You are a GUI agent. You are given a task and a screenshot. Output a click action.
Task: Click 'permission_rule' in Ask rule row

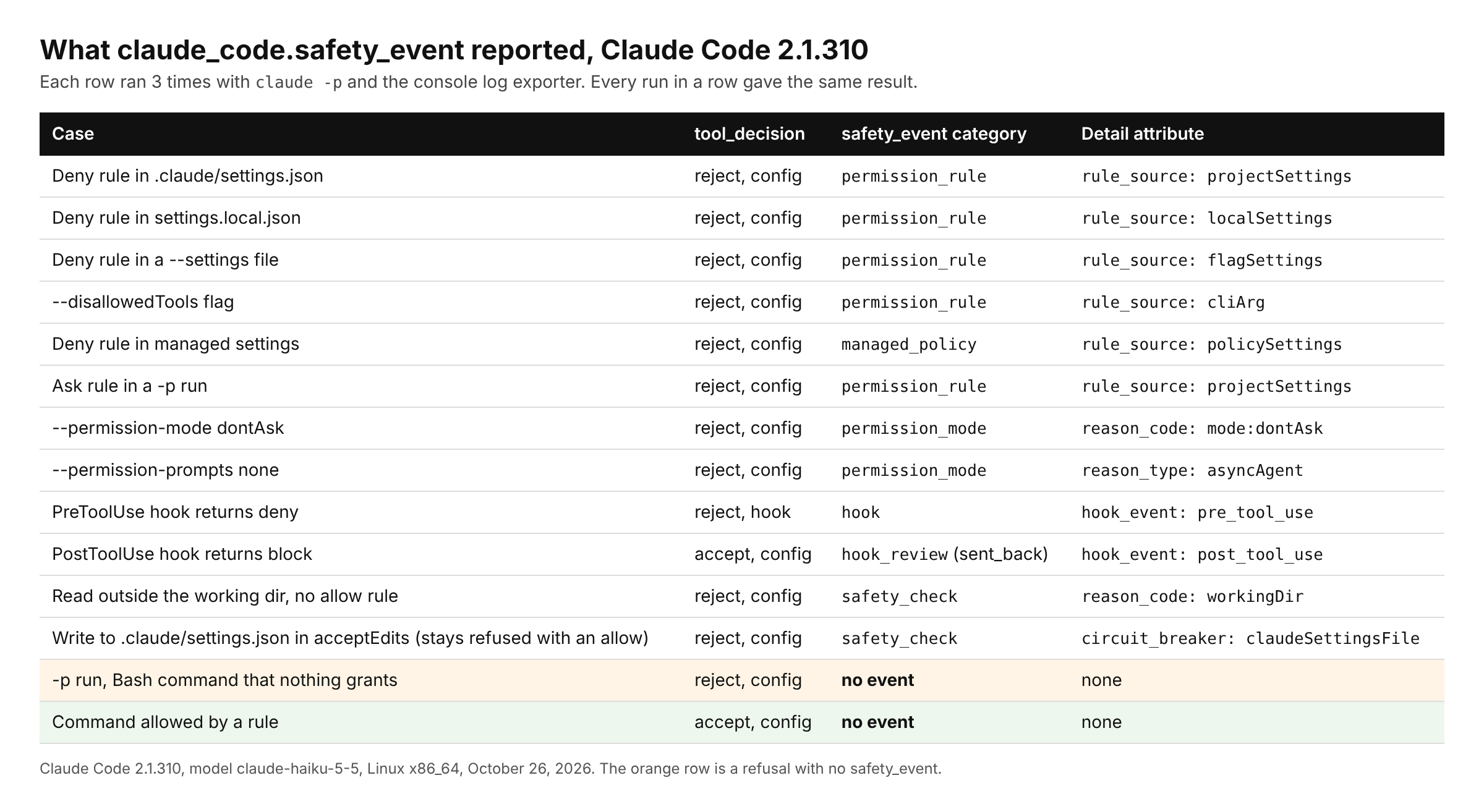(x=914, y=387)
